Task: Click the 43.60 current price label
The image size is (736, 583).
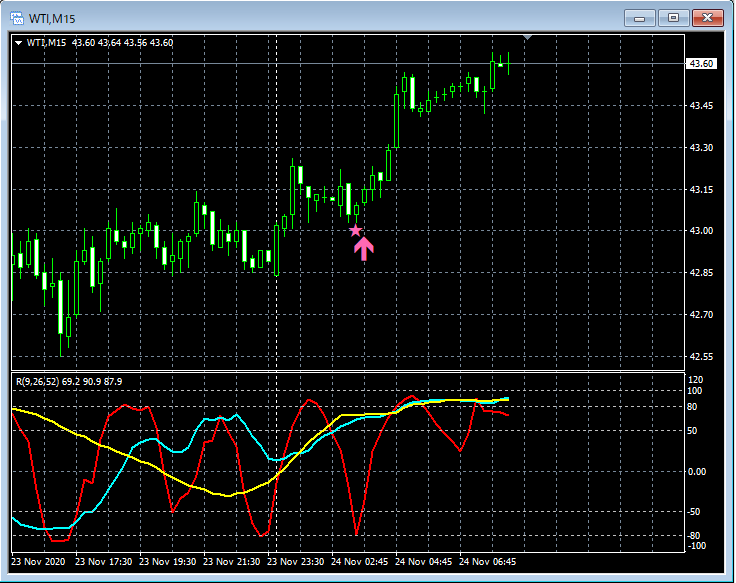Action: pyautogui.click(x=701, y=64)
